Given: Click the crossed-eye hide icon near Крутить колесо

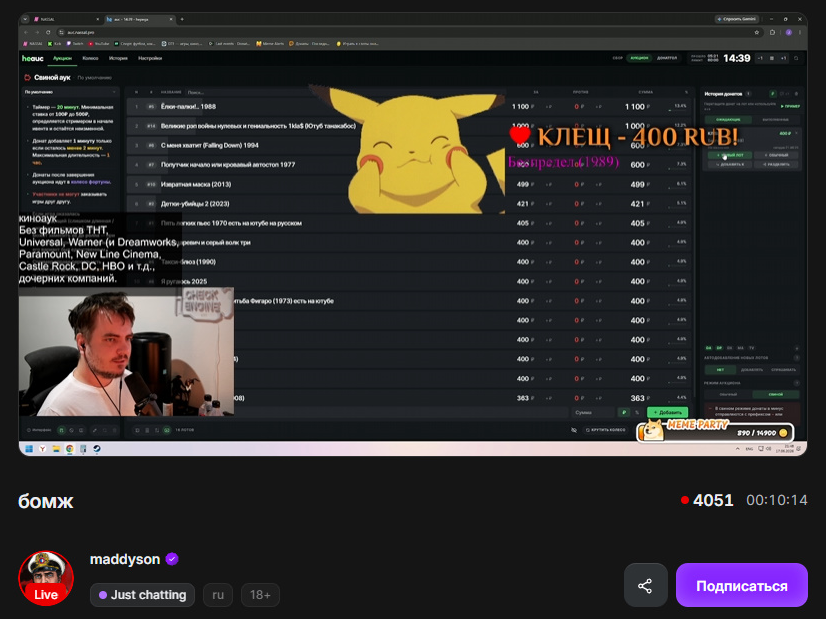Looking at the screenshot, I should click(x=574, y=430).
